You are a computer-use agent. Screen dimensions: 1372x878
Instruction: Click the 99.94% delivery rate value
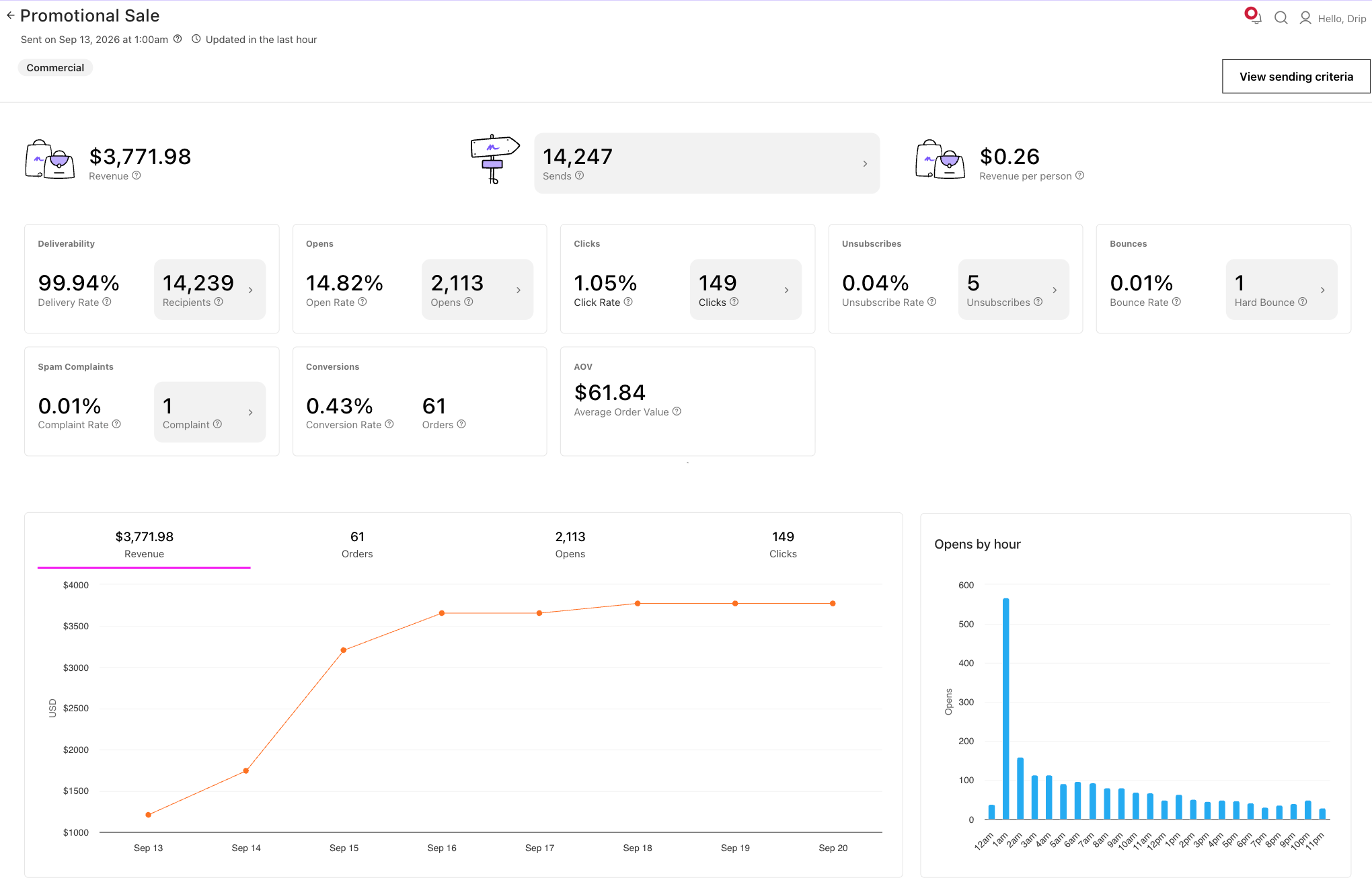[x=79, y=283]
